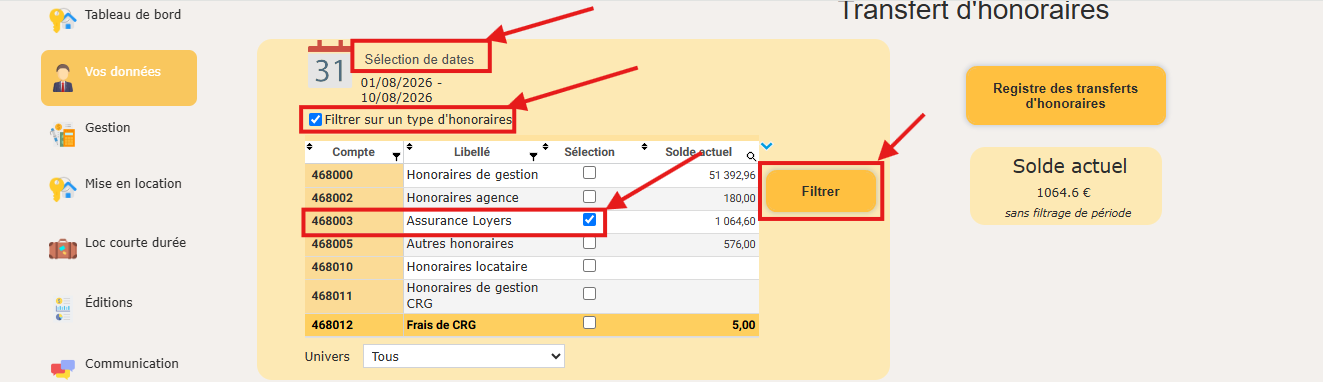Uncheck Filtrer sur un type d'honoraires
1323x382 pixels.
coord(315,120)
